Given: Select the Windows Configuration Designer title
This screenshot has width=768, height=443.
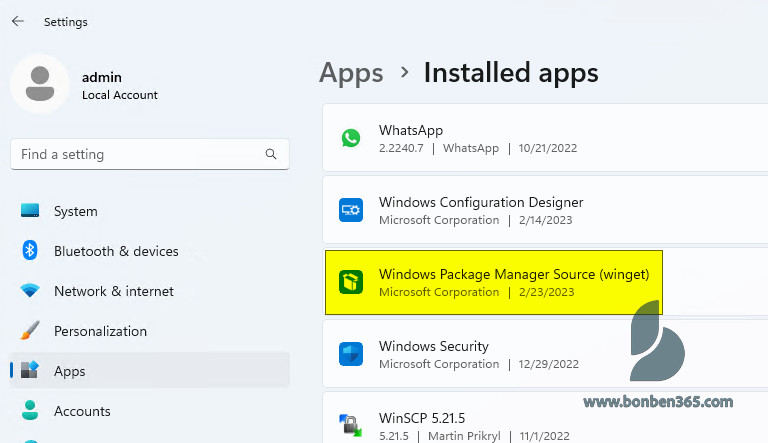Looking at the screenshot, I should coord(481,202).
